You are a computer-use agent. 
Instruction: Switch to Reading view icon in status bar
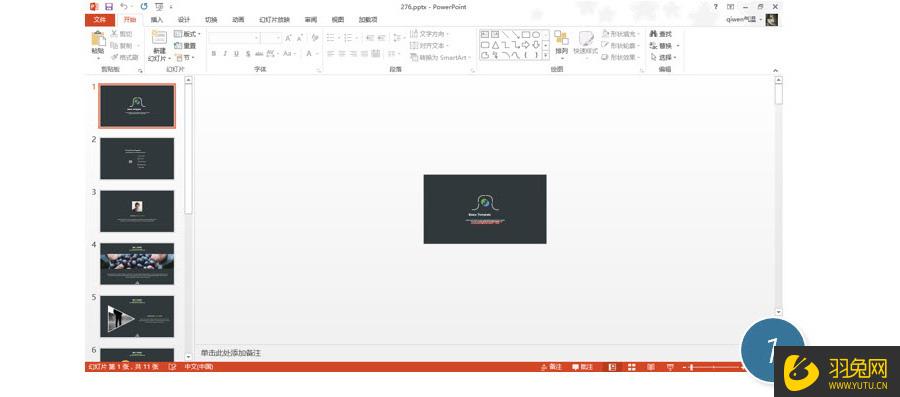tap(650, 367)
